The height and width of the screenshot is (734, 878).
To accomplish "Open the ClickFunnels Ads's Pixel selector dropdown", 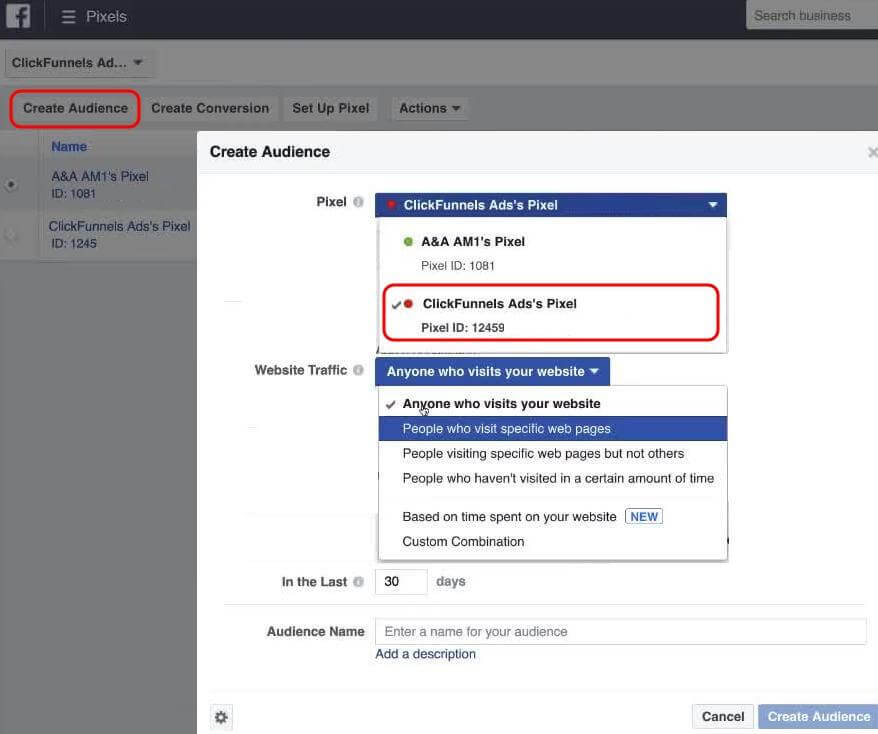I will [x=551, y=205].
